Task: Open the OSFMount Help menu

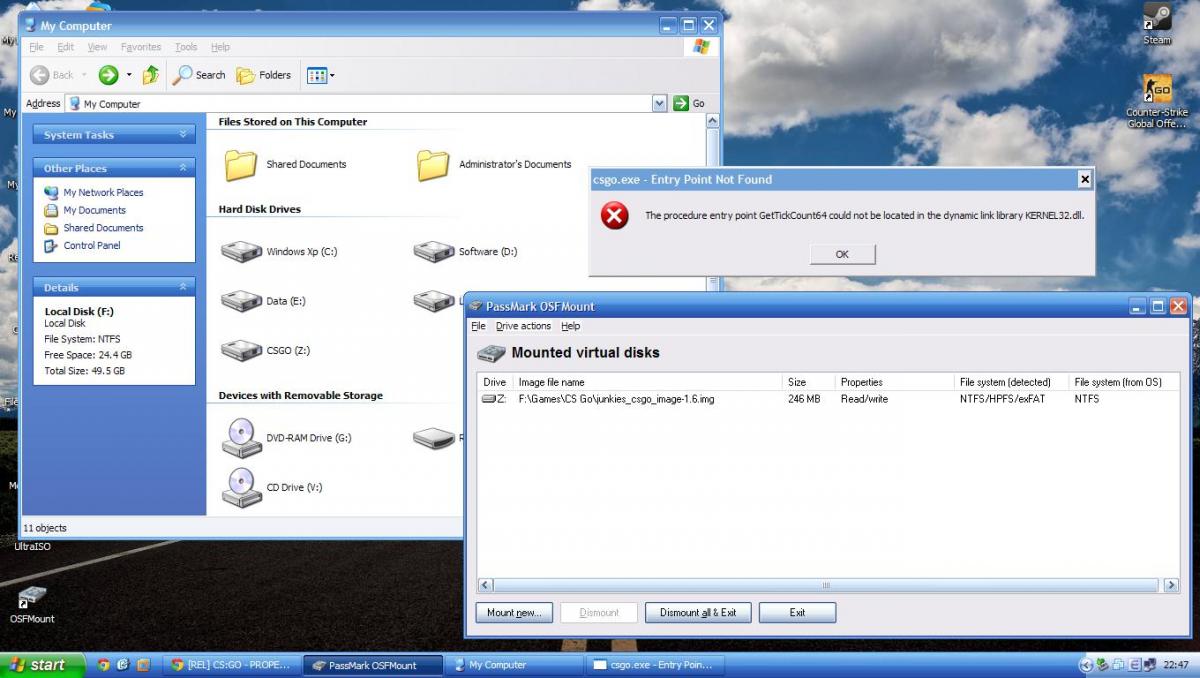Action: [571, 326]
